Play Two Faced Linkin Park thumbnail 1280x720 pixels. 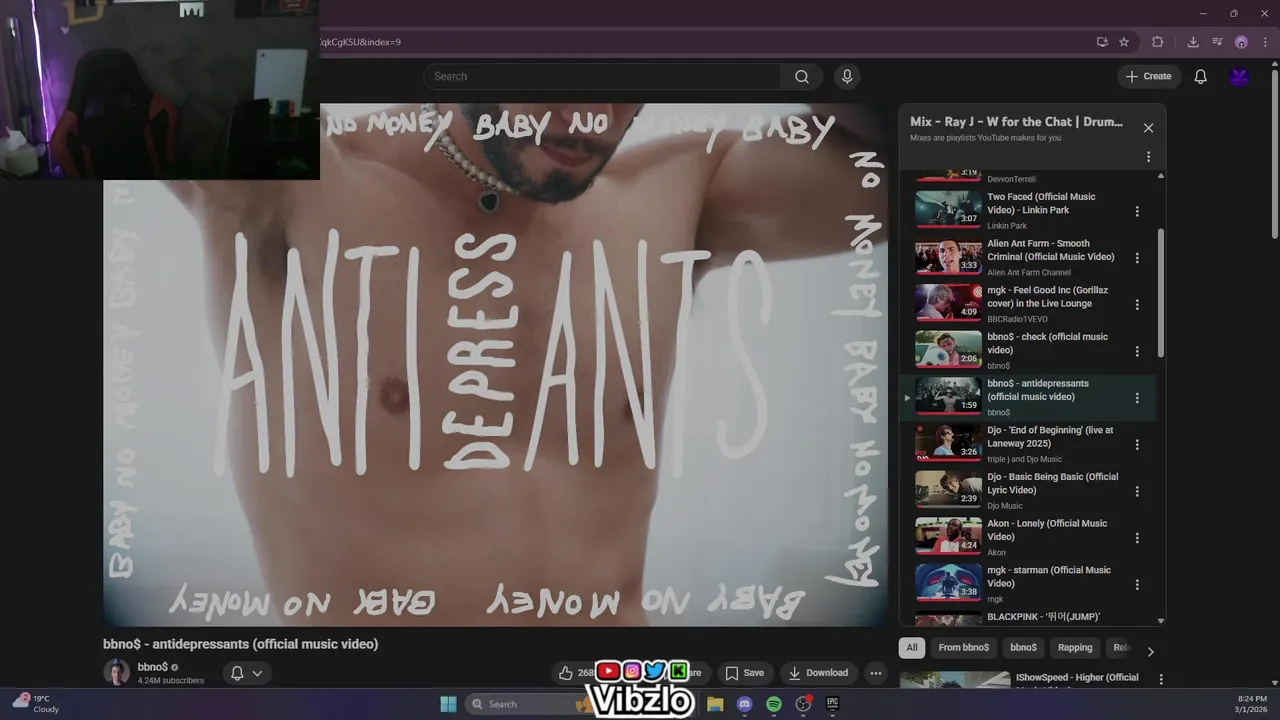click(x=949, y=209)
